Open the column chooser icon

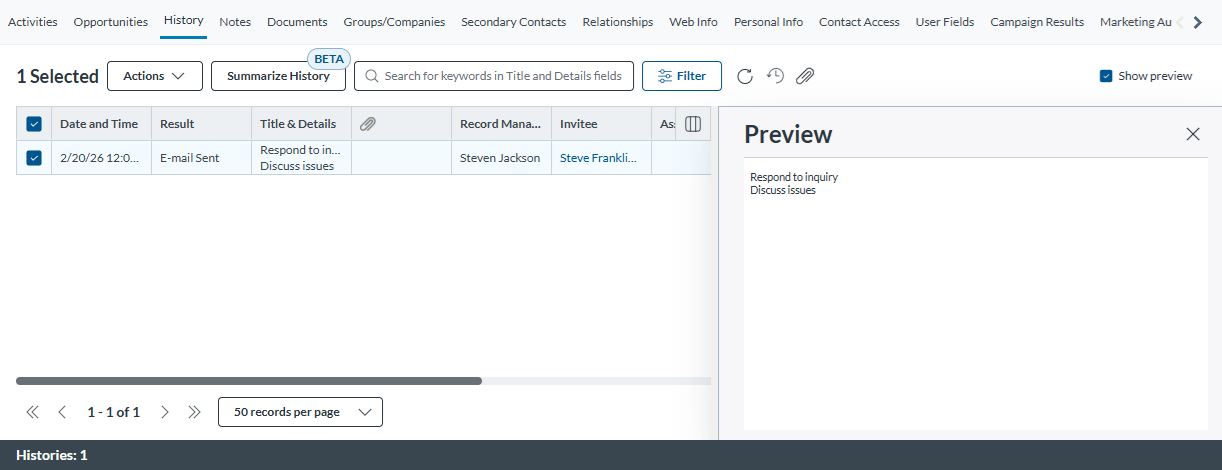[x=693, y=124]
